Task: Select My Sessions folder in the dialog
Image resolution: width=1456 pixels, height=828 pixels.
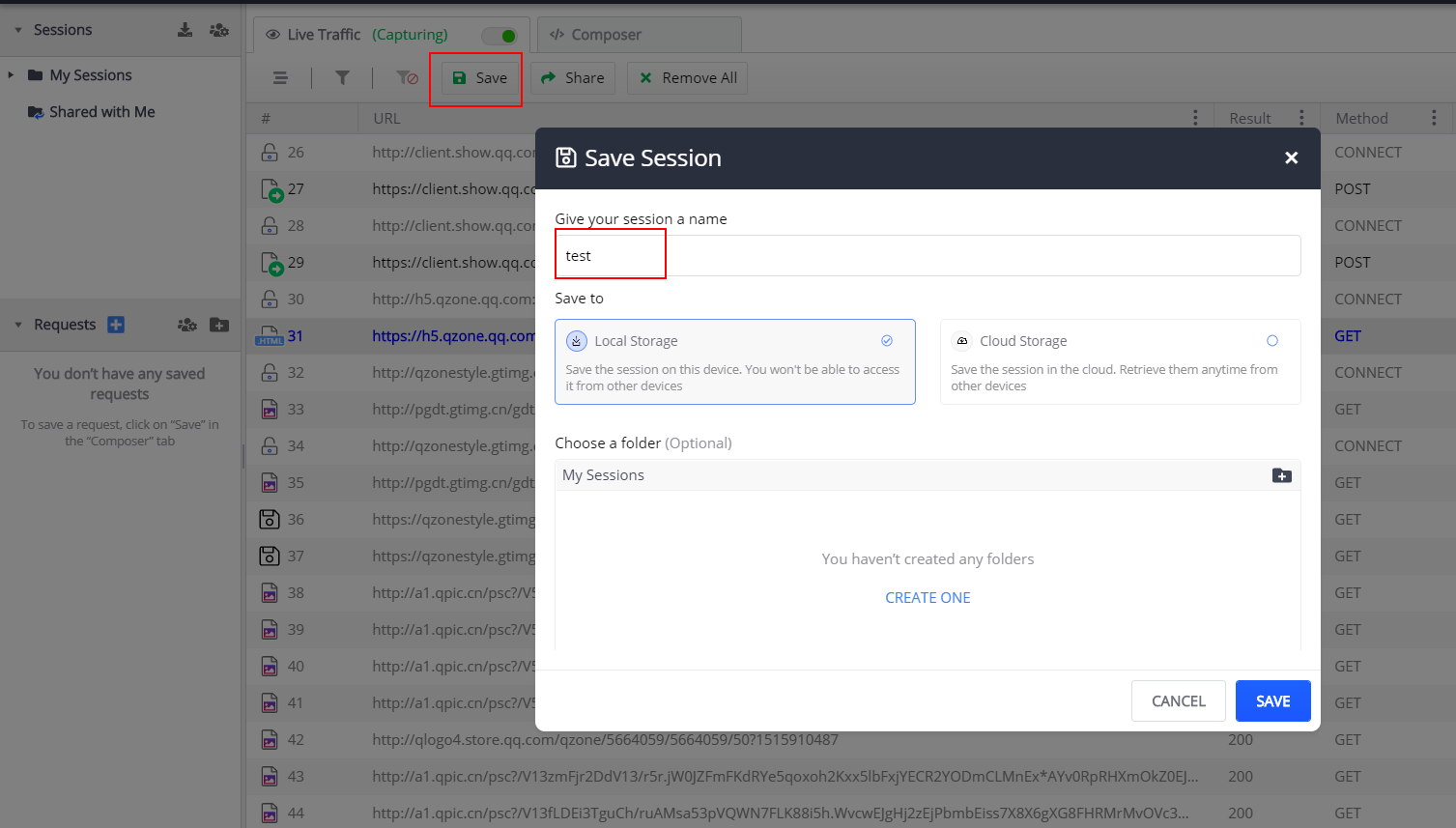Action: tap(604, 475)
